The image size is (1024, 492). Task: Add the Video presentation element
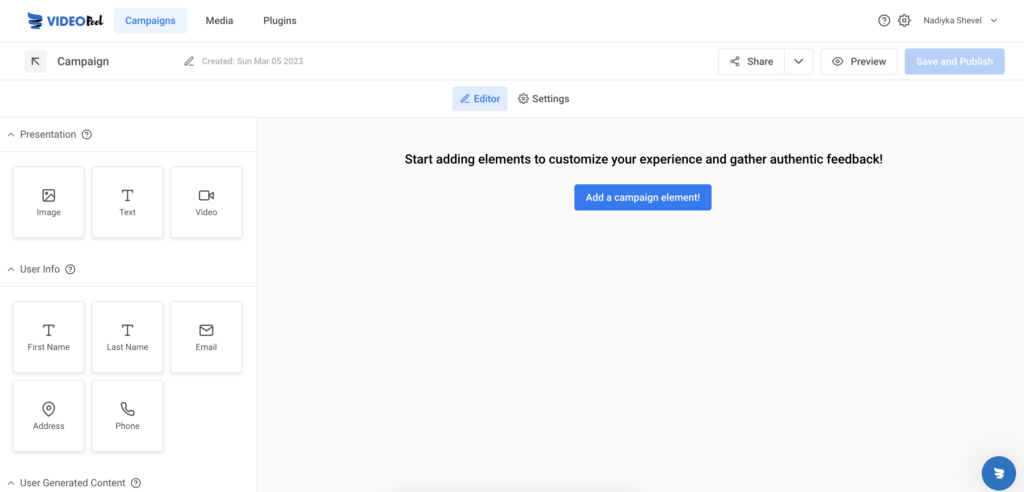point(206,203)
